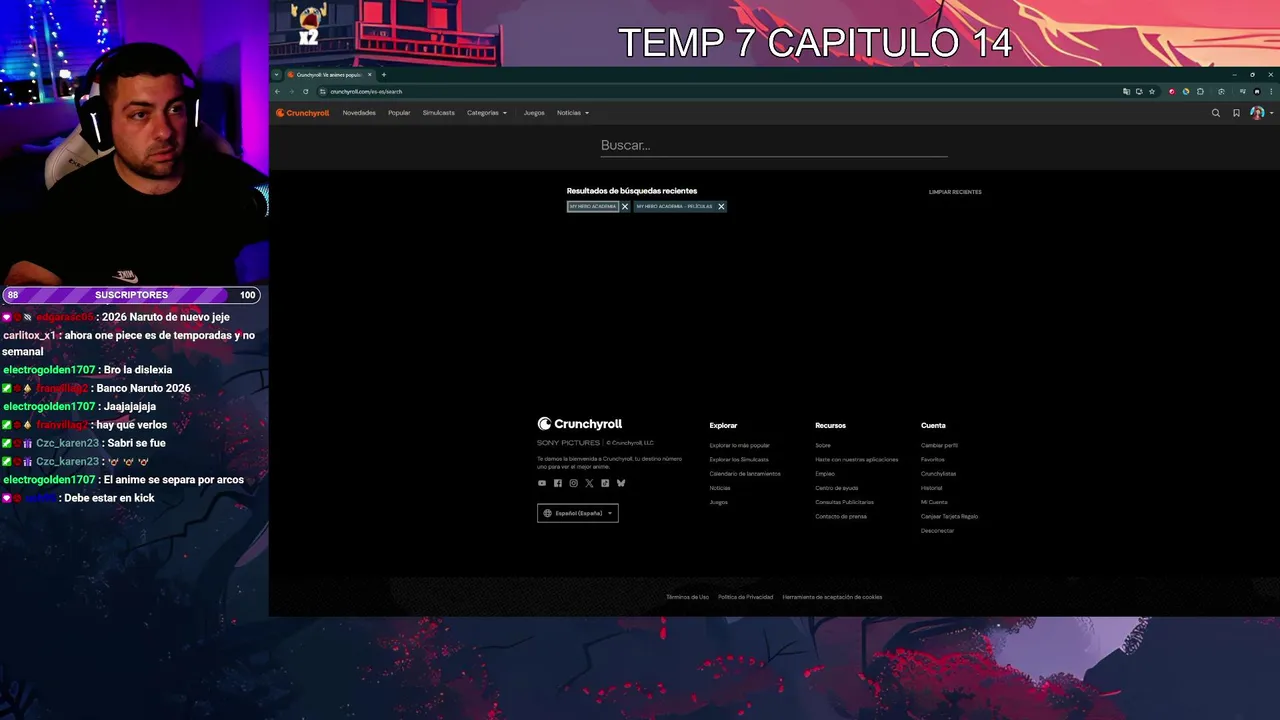This screenshot has height=720, width=1280.
Task: Open the profile avatar menu in the header
Action: 1258,113
